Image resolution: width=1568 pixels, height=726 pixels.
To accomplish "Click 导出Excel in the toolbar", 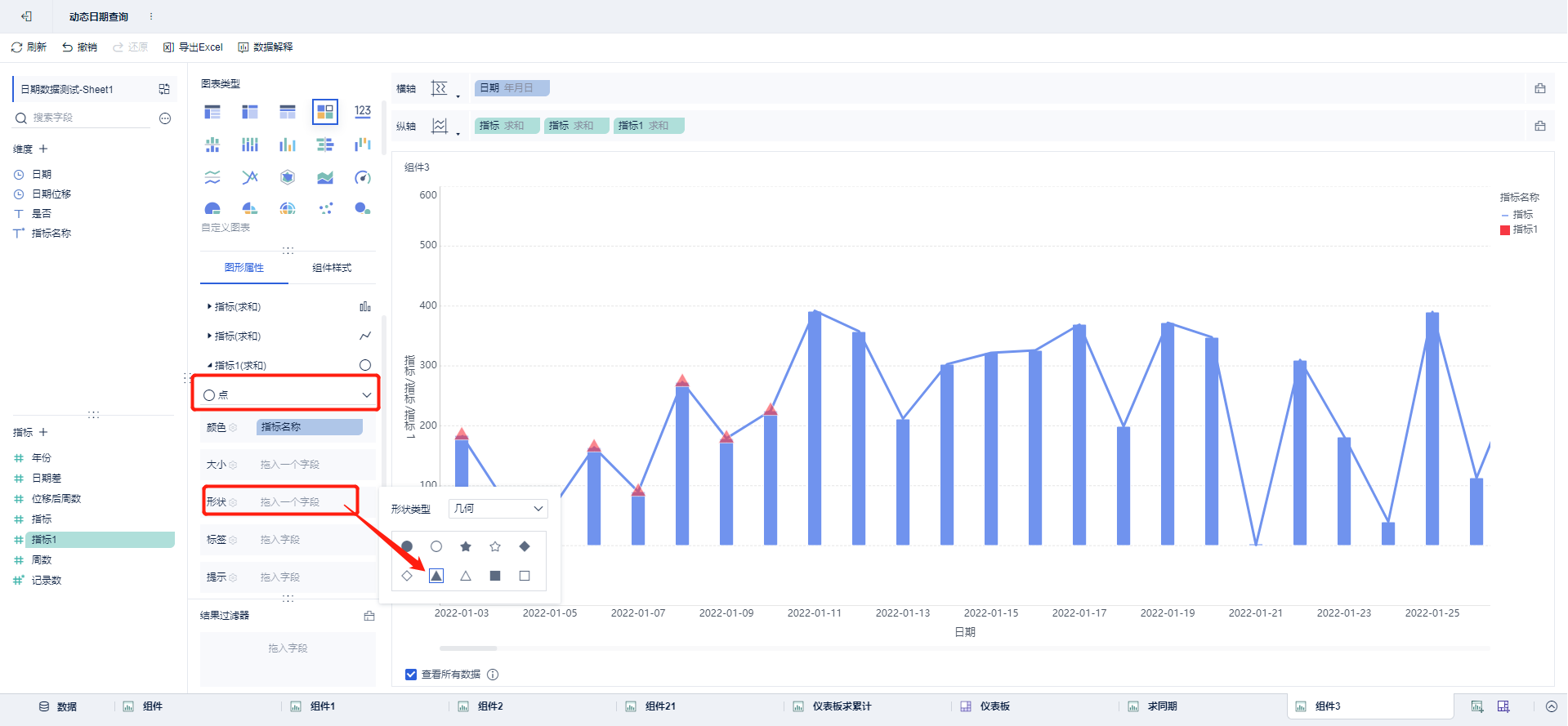I will pyautogui.click(x=193, y=47).
